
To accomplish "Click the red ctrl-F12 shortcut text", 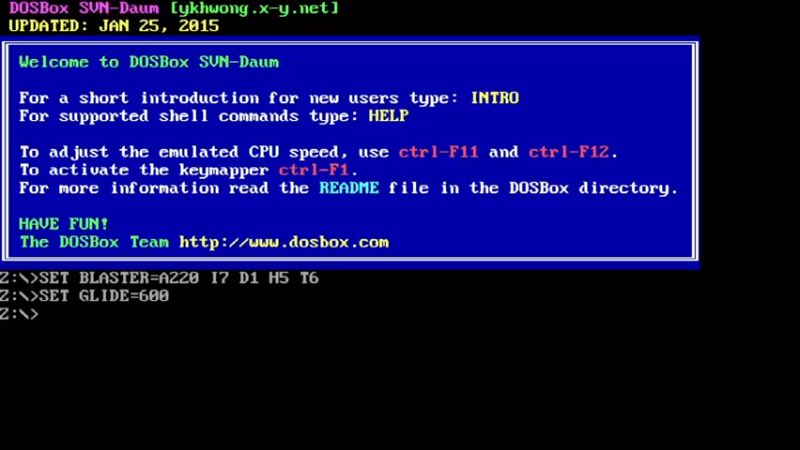I will (x=569, y=152).
